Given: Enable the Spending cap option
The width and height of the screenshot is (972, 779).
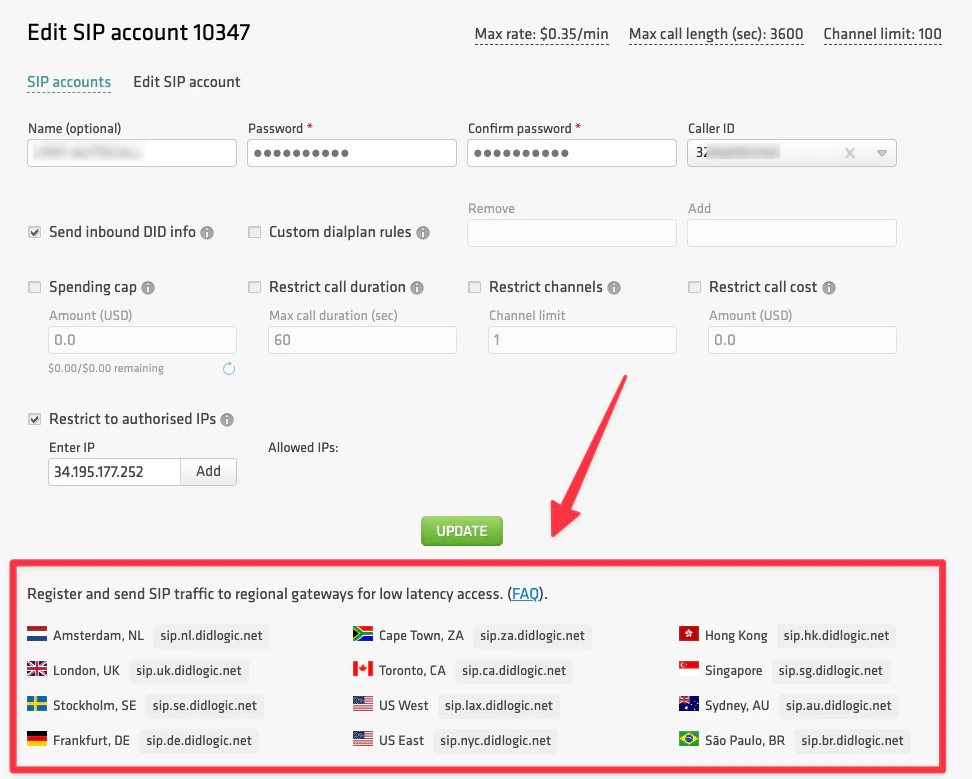Looking at the screenshot, I should pyautogui.click(x=34, y=287).
